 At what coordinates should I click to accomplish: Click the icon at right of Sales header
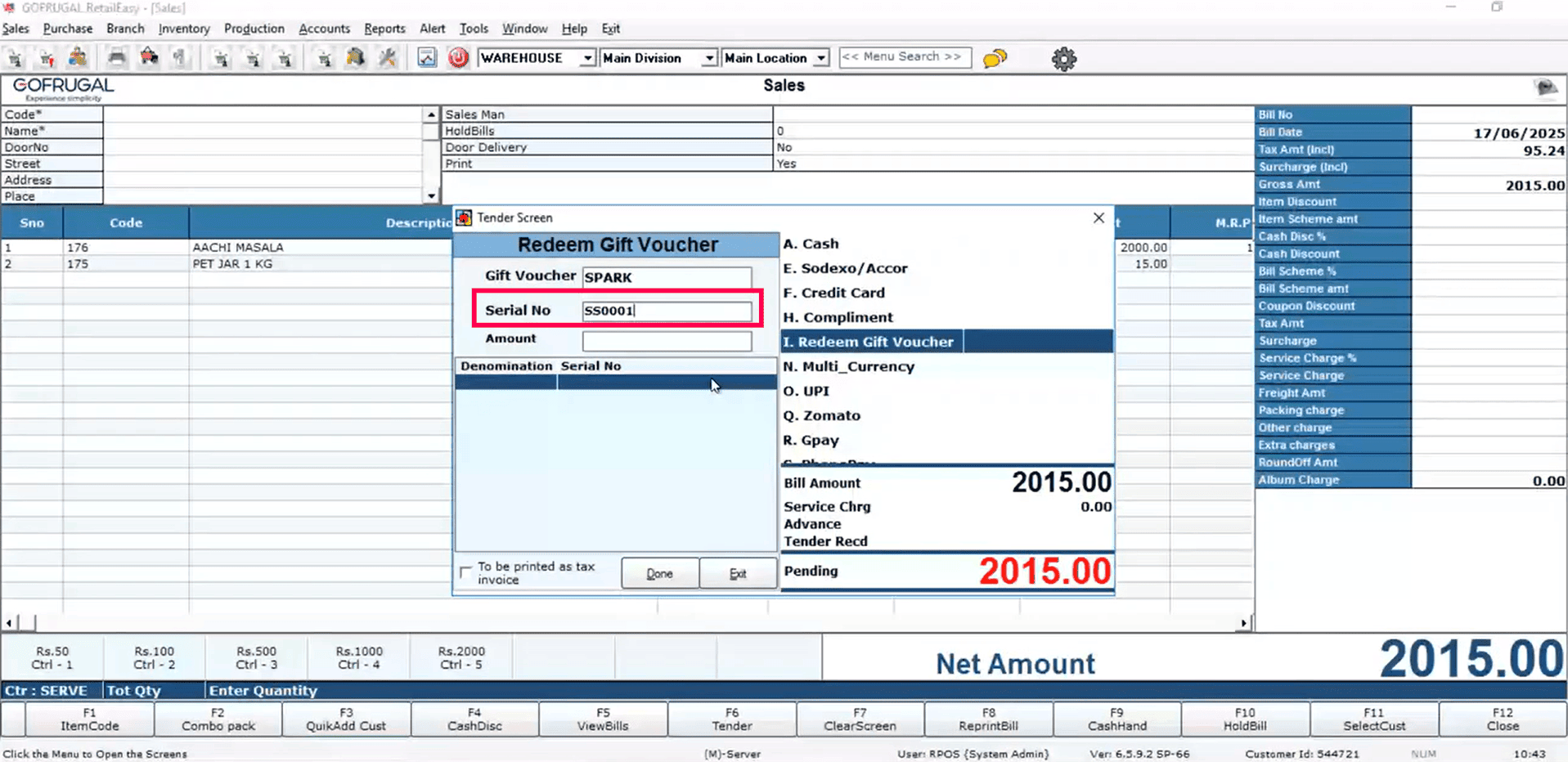click(x=1546, y=87)
